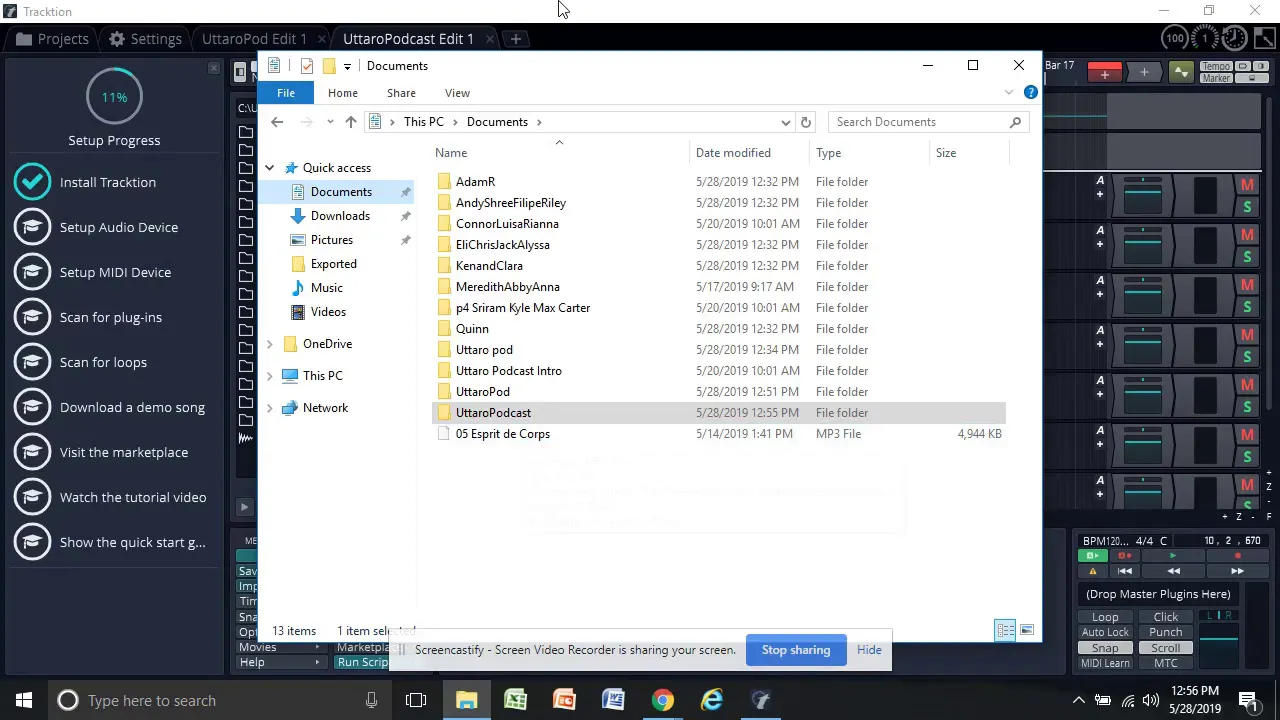The height and width of the screenshot is (720, 1280).
Task: Toggle the Click metronome button
Action: (x=1165, y=617)
